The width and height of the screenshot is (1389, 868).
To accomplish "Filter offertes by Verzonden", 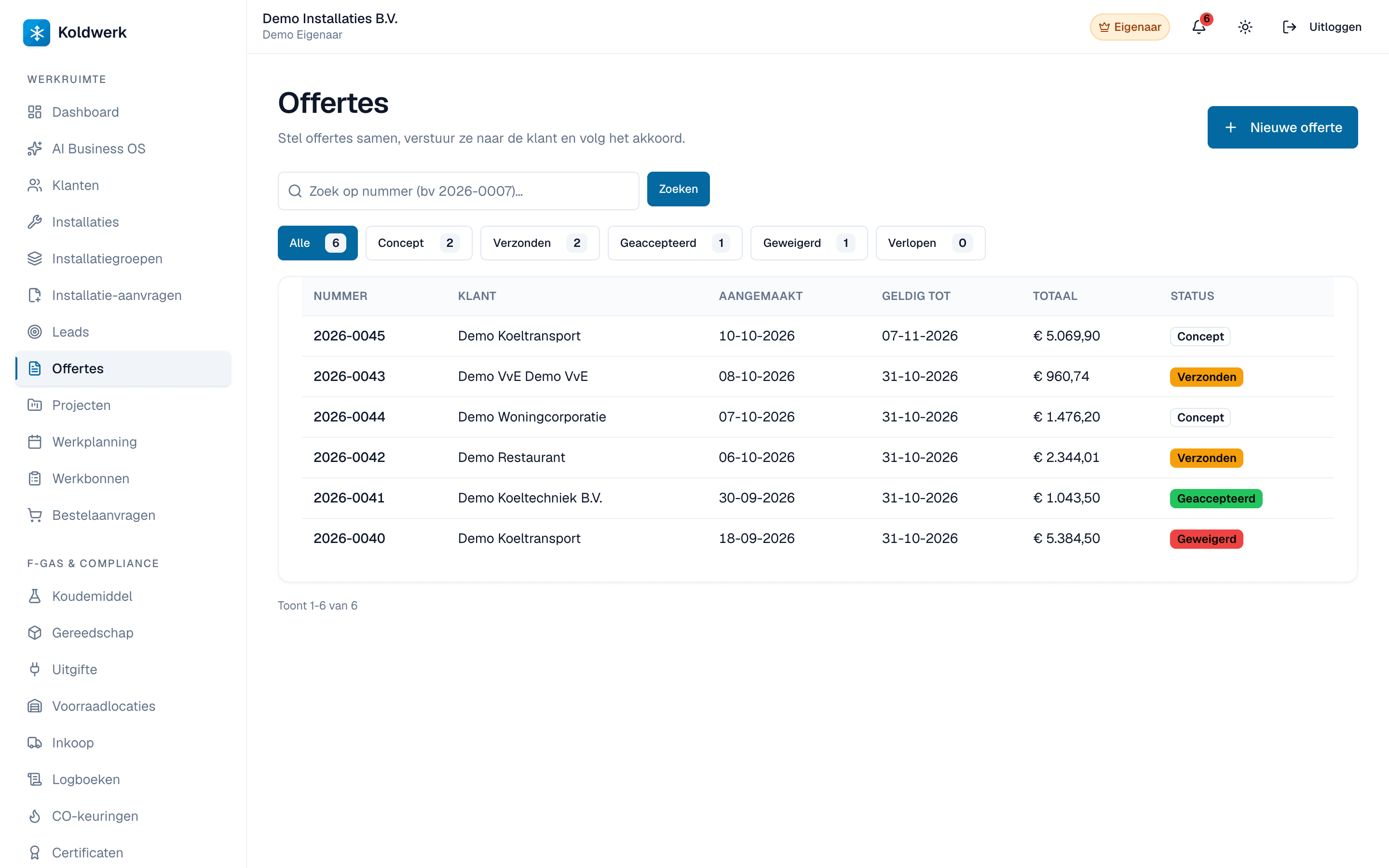I will [540, 243].
